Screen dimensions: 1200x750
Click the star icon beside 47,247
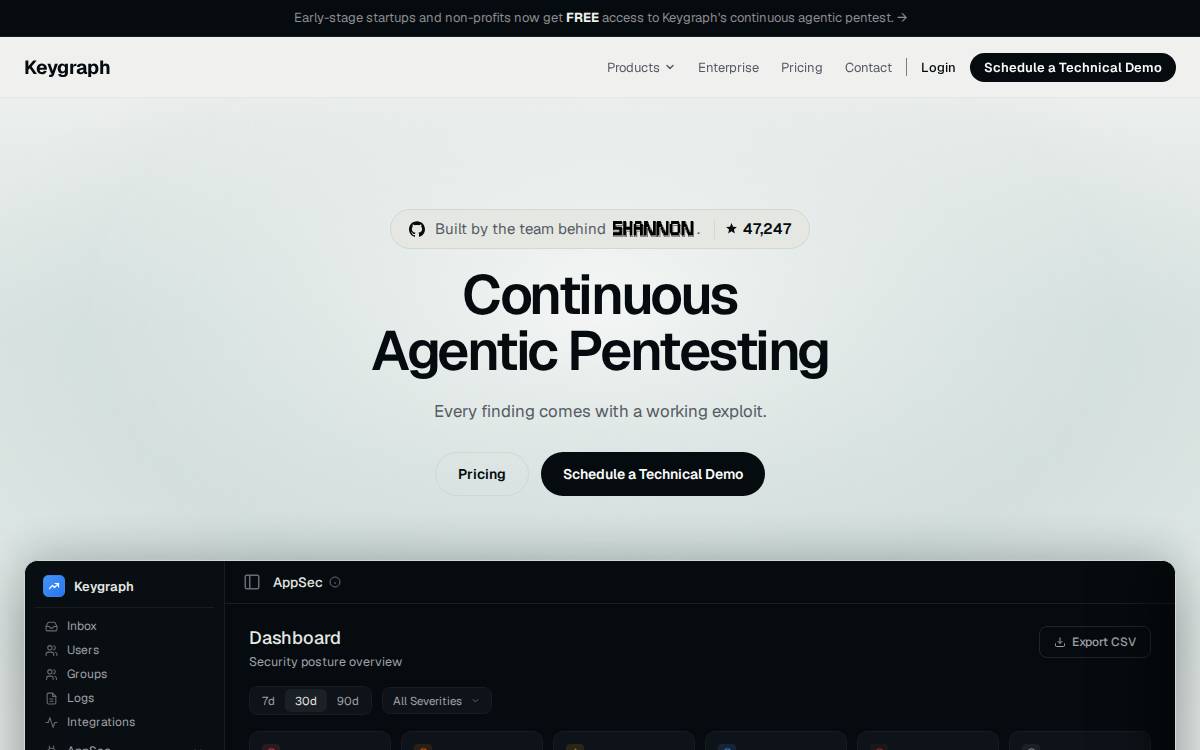tap(731, 229)
